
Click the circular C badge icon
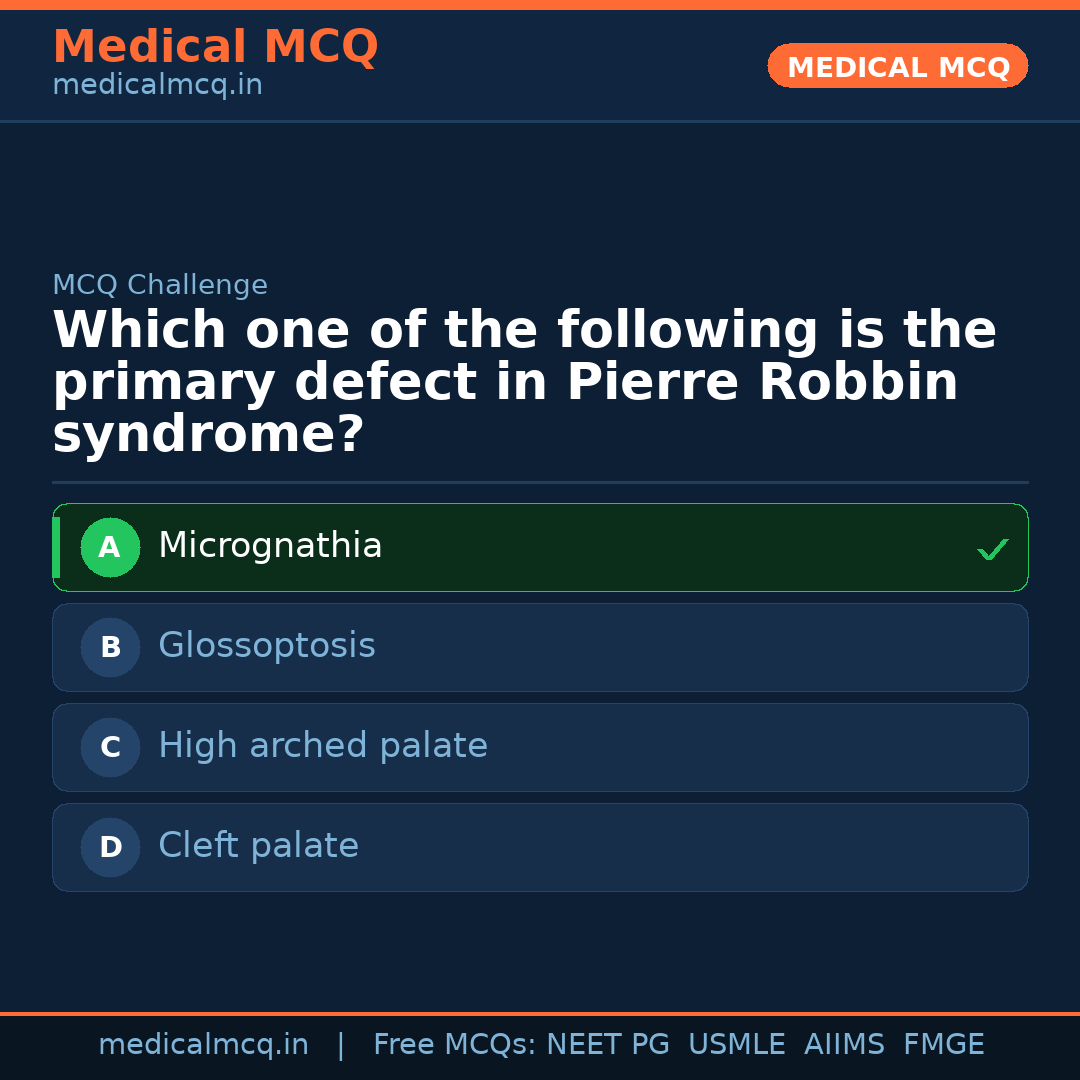[110, 747]
